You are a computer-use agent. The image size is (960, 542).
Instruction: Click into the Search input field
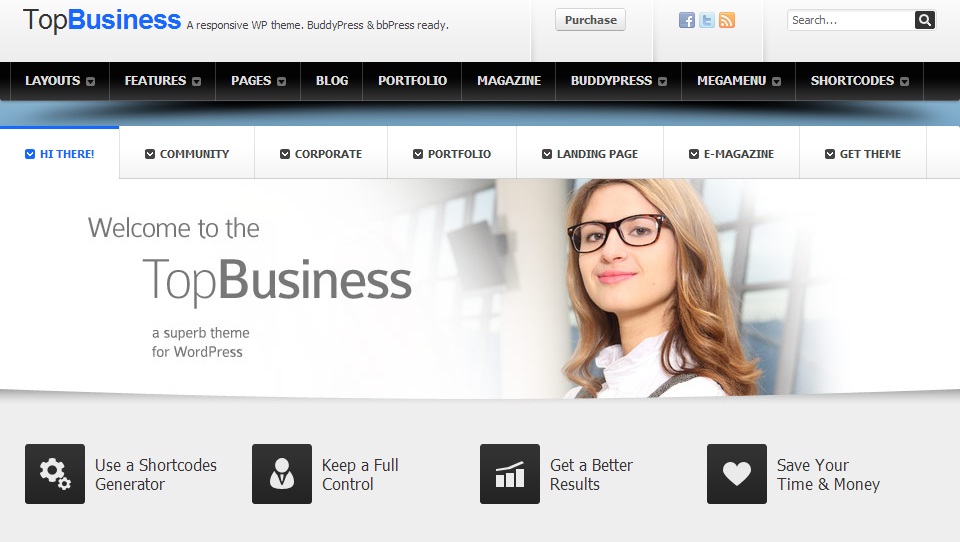tap(851, 20)
